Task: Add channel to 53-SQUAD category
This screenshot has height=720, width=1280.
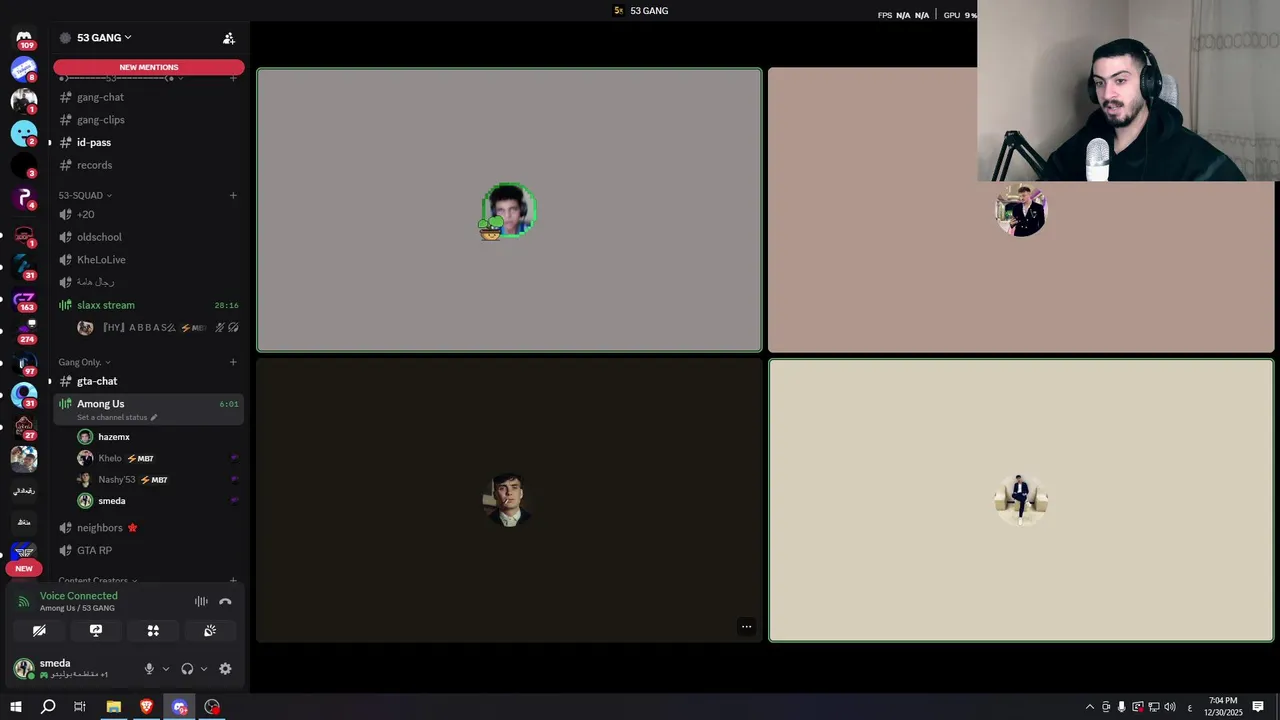Action: click(233, 195)
